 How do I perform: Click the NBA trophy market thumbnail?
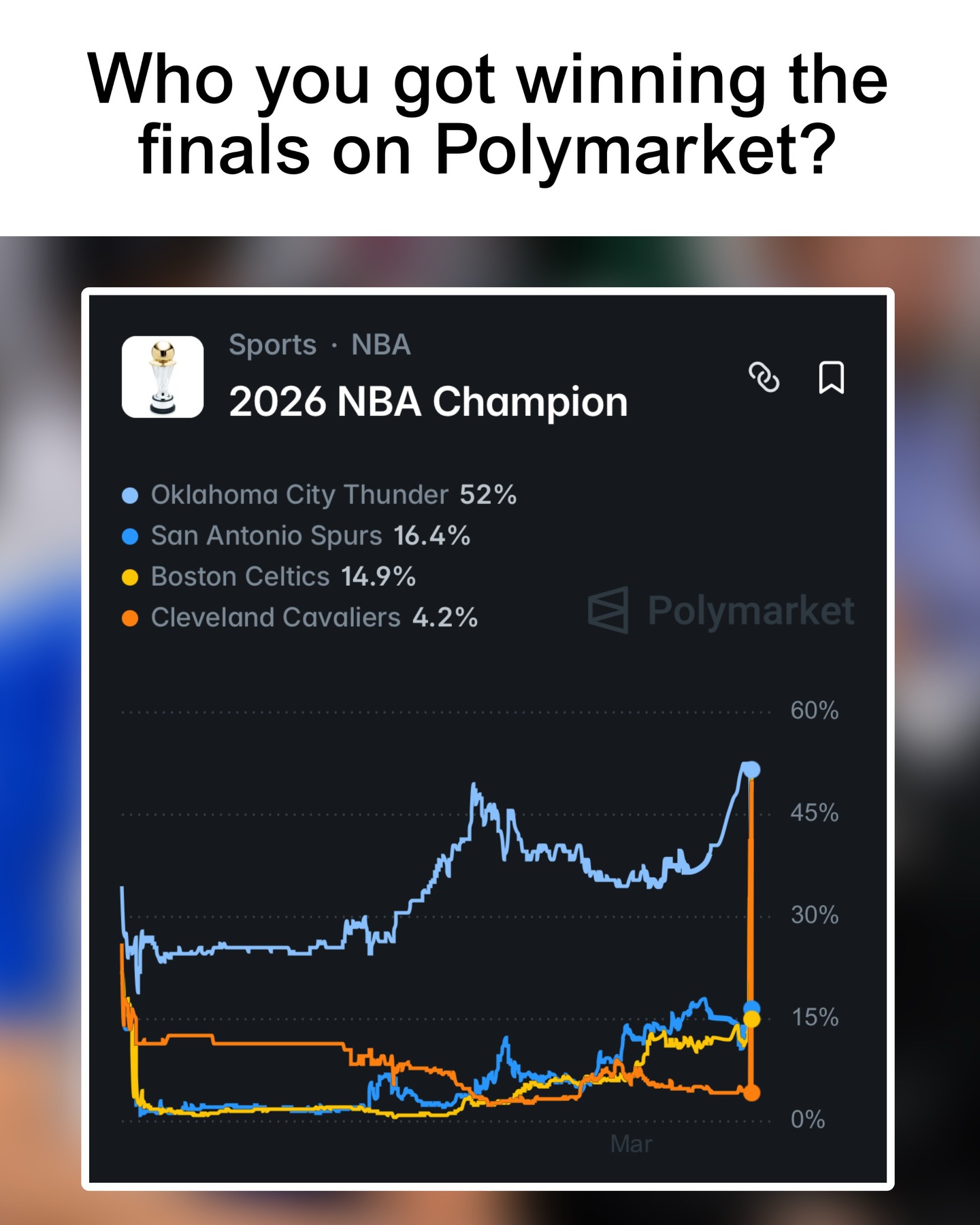coord(163,376)
